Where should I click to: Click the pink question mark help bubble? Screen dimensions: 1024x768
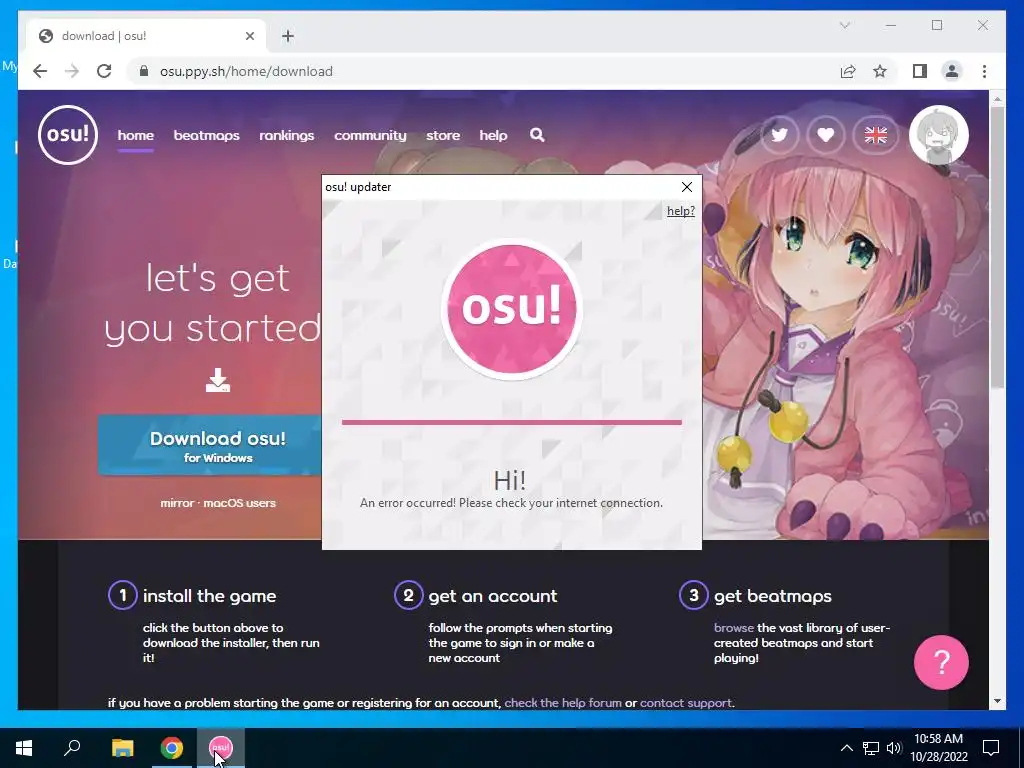[x=941, y=662]
